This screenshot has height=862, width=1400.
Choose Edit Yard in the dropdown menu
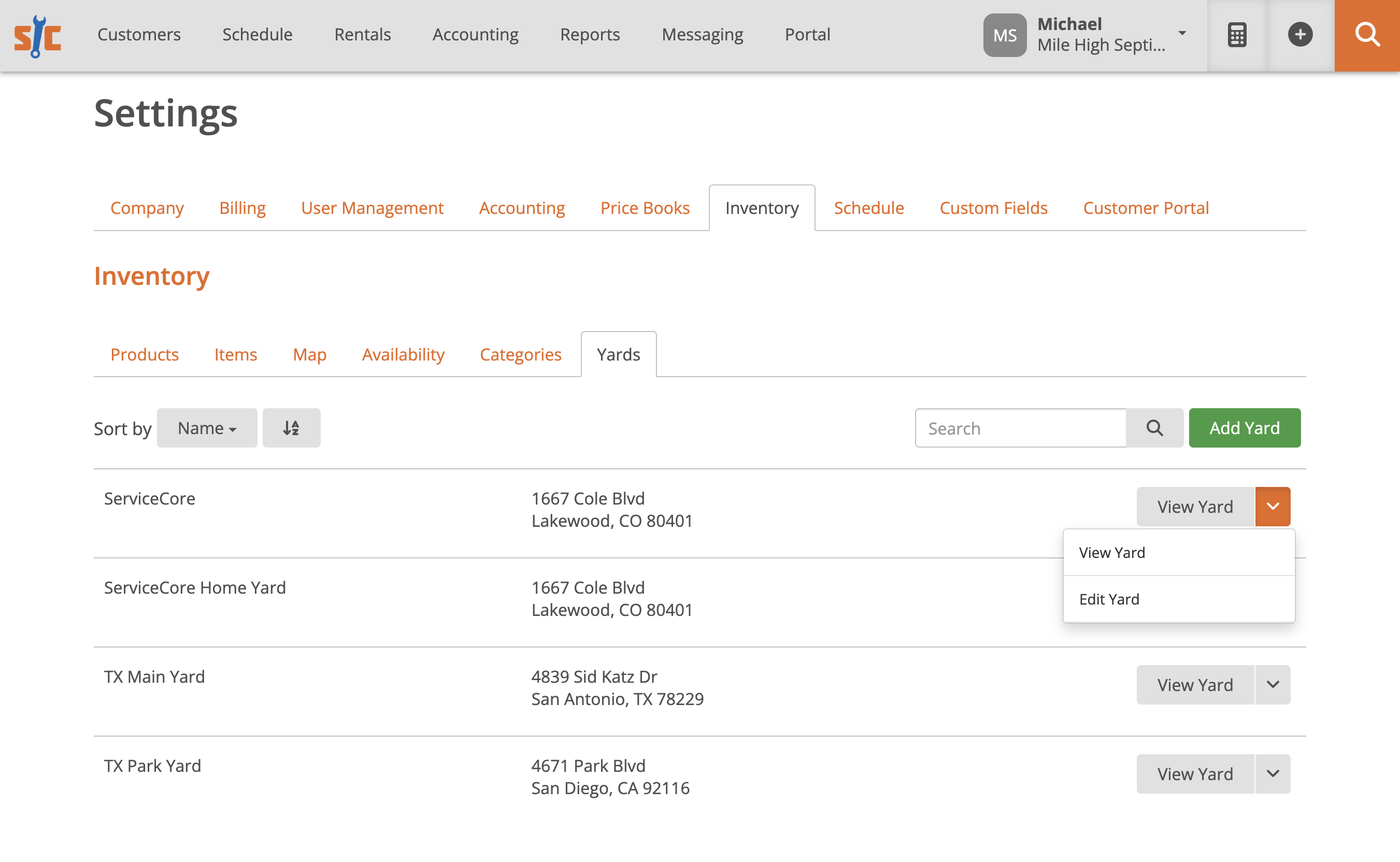1179,599
